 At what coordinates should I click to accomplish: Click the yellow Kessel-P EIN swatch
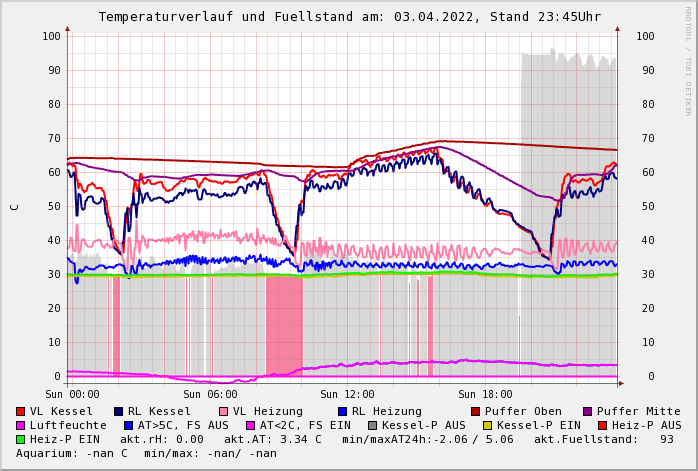(x=488, y=426)
